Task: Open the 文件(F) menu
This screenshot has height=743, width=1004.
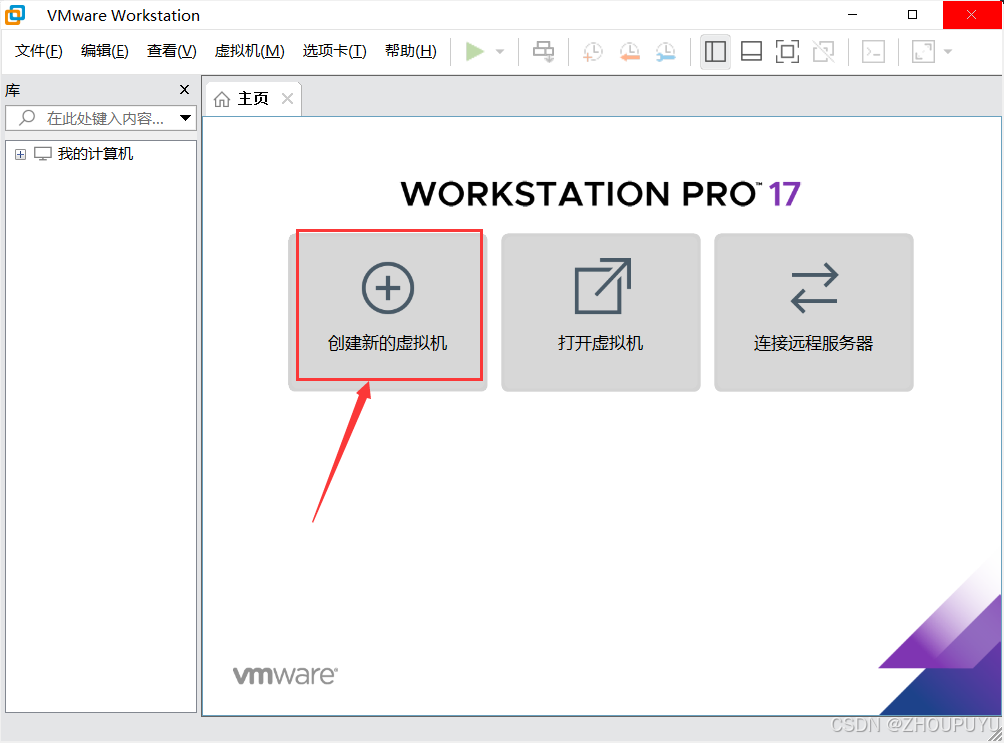Action: click(38, 51)
